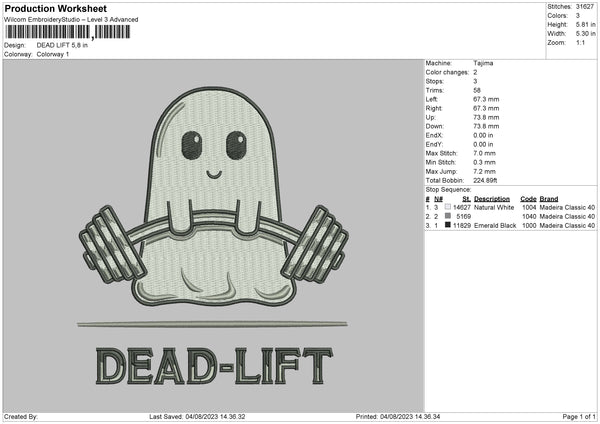Click the Code column header
The height and width of the screenshot is (424, 600).
tap(528, 198)
